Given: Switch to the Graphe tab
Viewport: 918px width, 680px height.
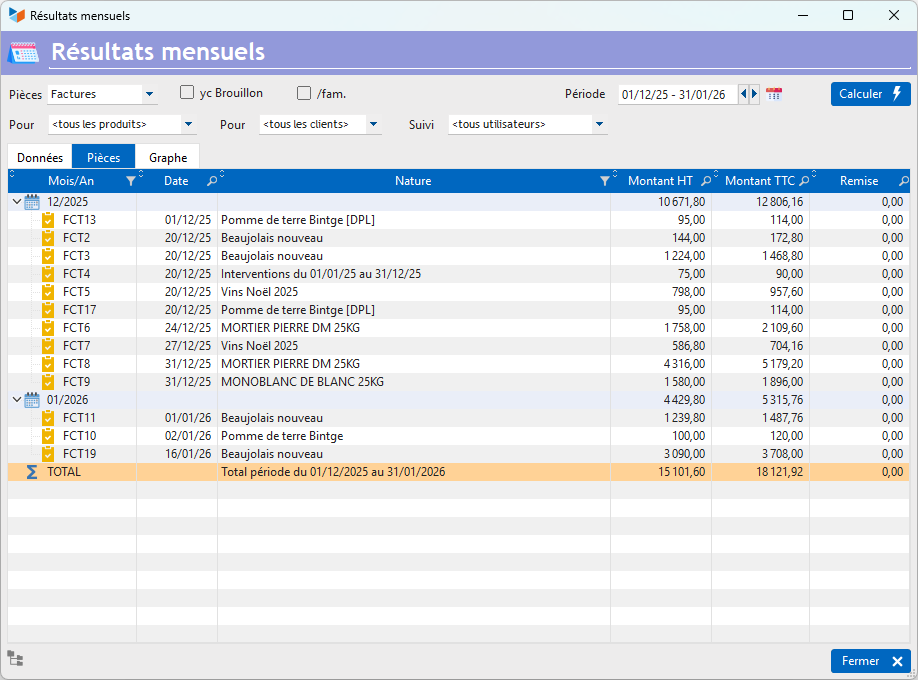Looking at the screenshot, I should [168, 158].
